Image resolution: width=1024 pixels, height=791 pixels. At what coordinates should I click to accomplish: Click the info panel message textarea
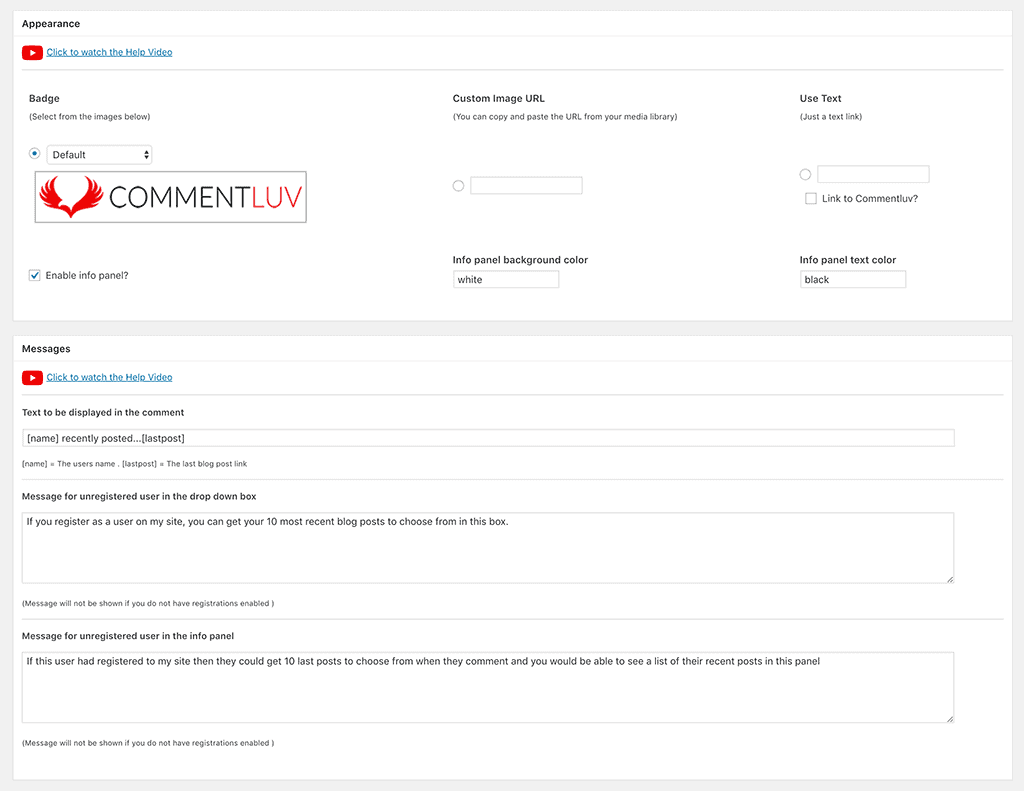487,687
